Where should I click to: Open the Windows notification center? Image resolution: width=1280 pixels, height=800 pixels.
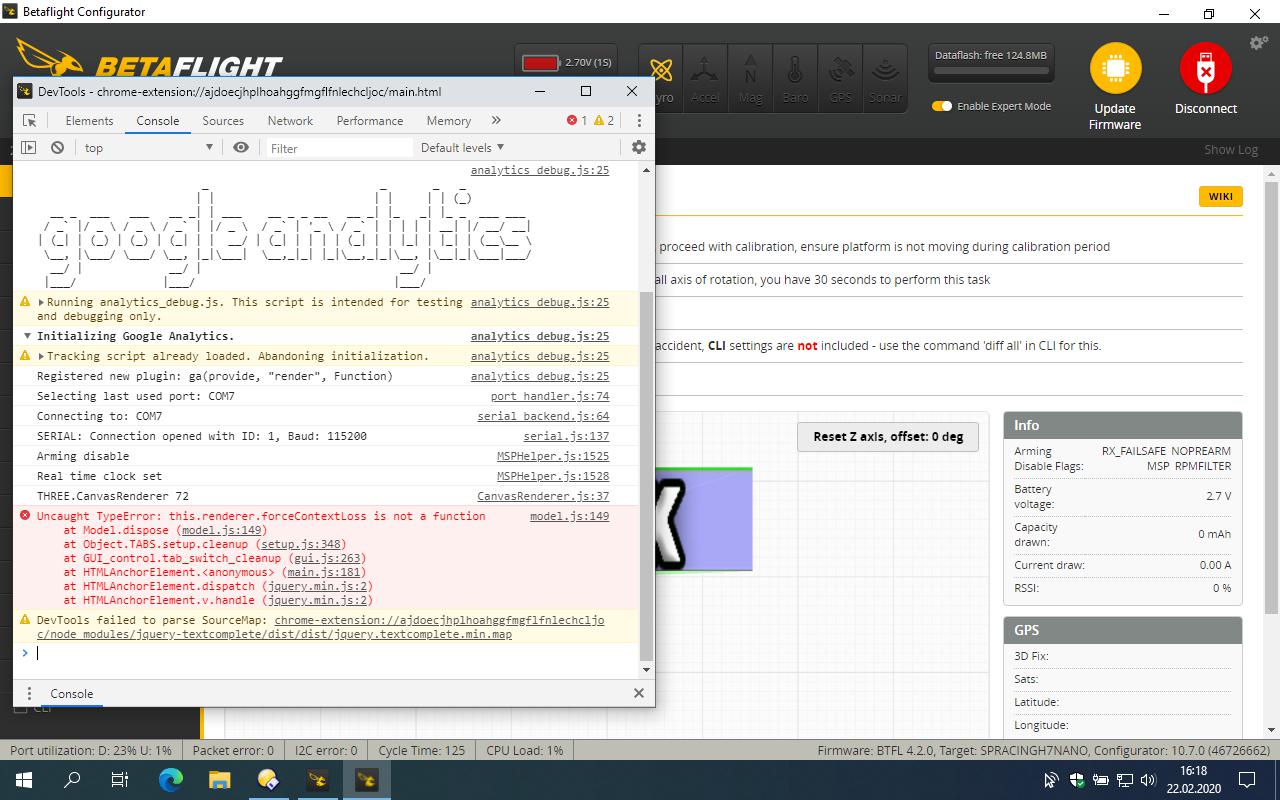[1247, 780]
